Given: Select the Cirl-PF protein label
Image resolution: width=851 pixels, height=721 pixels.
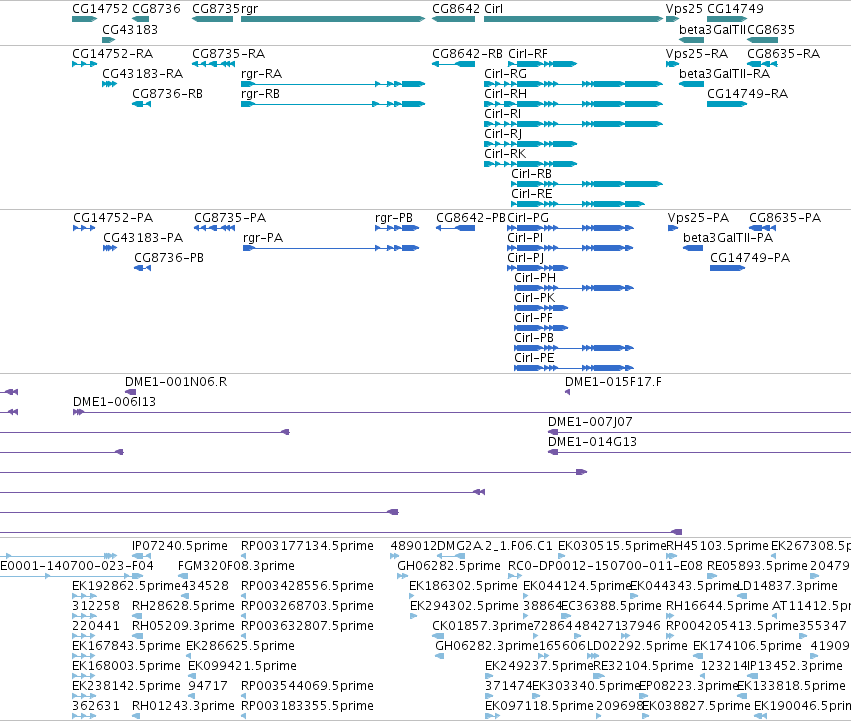Looking at the screenshot, I should [534, 318].
